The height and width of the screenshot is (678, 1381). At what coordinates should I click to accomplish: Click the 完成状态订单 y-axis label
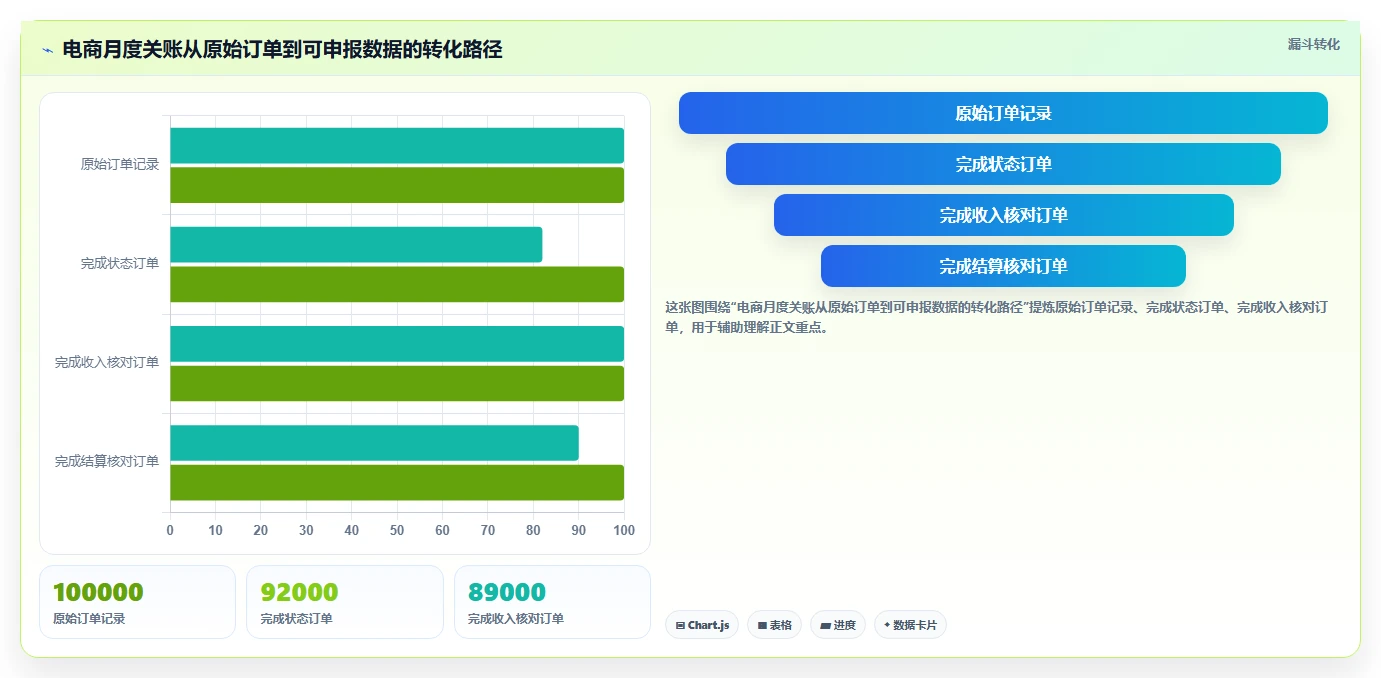pos(120,263)
